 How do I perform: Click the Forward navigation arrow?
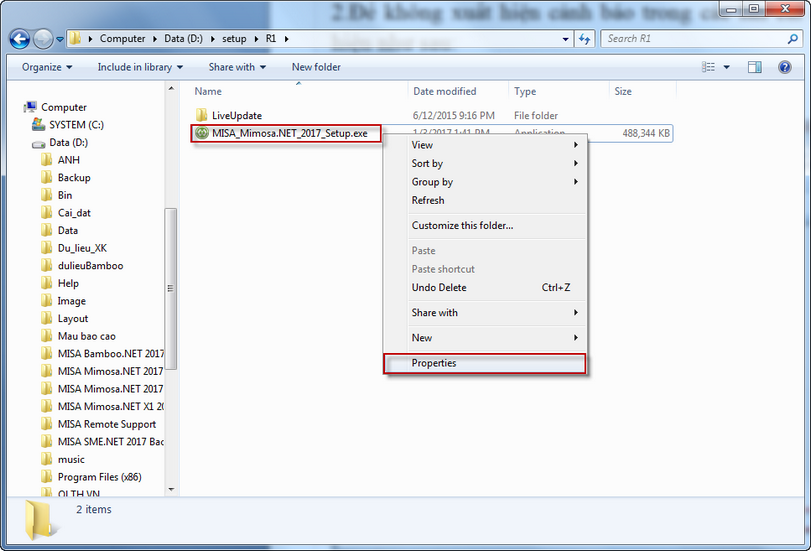tap(42, 39)
